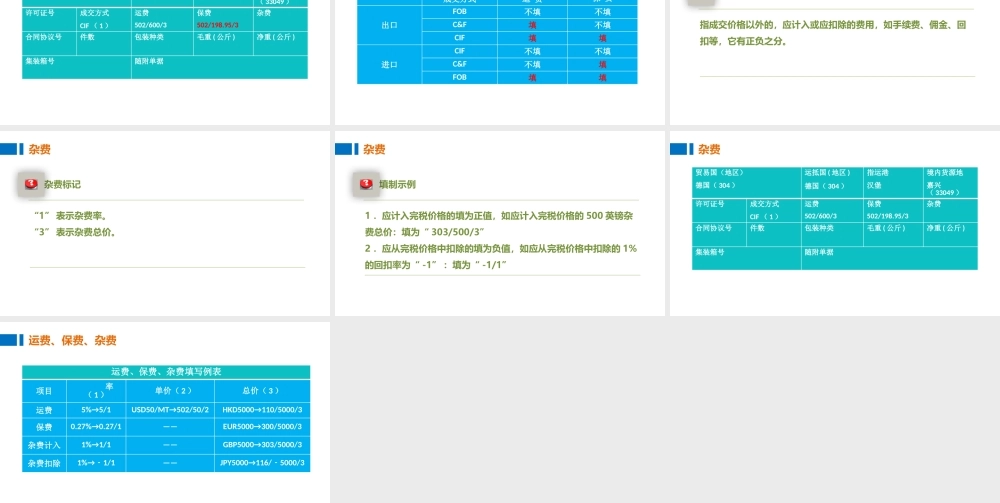
Task: Select the 填制示例 slide thumbnail
Action: 499,223
